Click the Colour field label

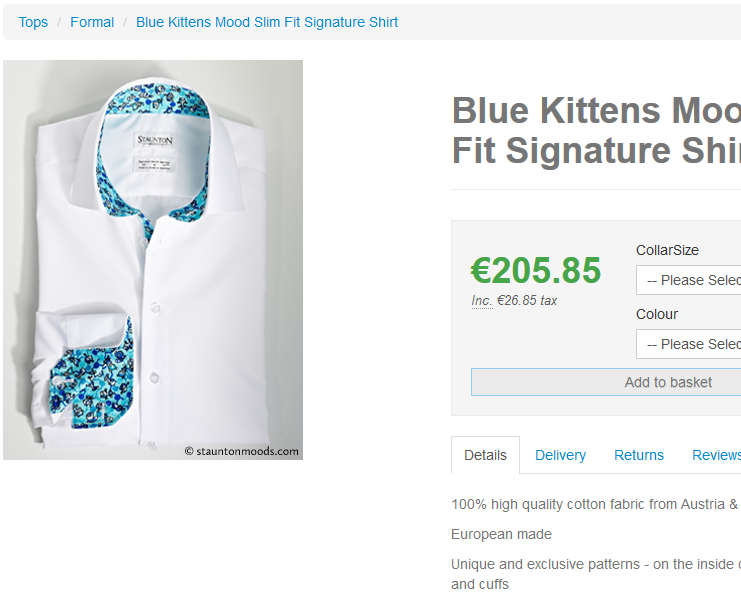click(x=657, y=314)
